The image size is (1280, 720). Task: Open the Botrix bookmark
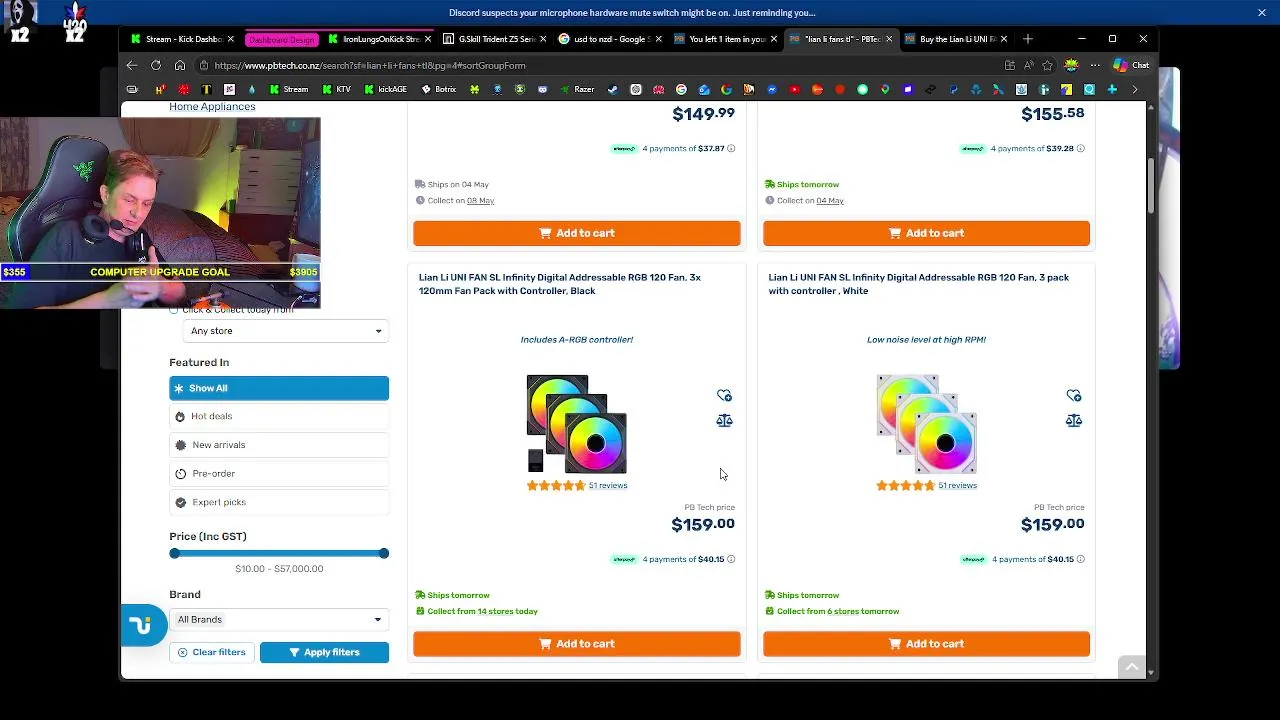439,90
